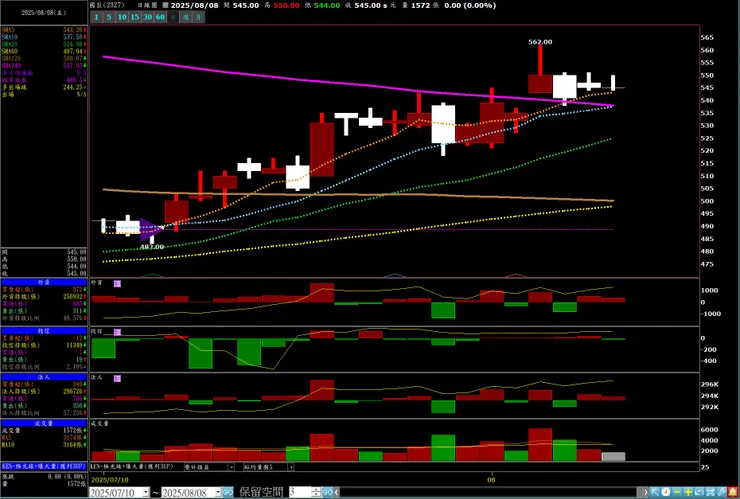Click the SMA120 legend row
The width and height of the screenshot is (740, 499).
43,58
